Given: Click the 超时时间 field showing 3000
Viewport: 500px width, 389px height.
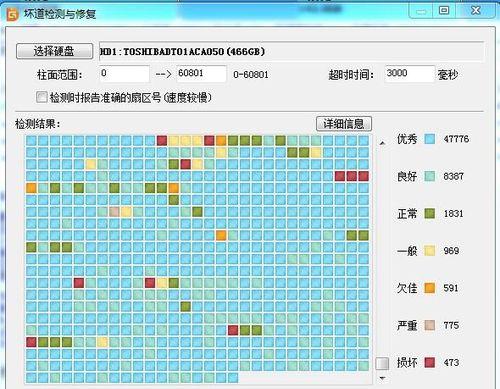Looking at the screenshot, I should [x=410, y=74].
